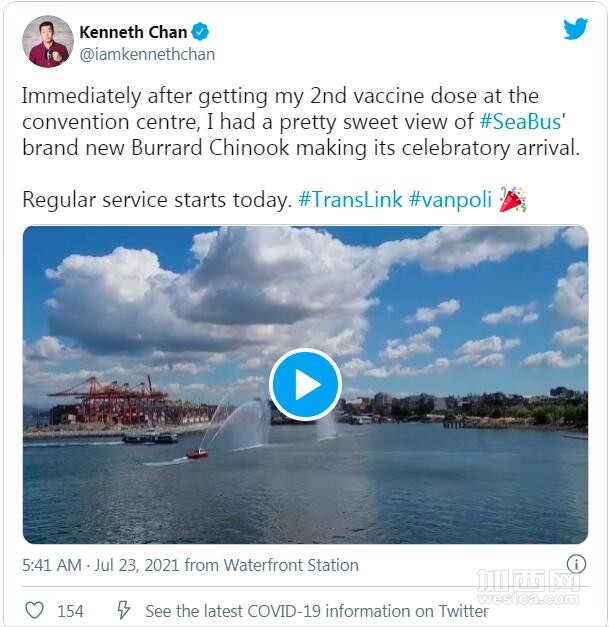Click the @iamkennethchan handle
609x627 pixels.
click(147, 54)
